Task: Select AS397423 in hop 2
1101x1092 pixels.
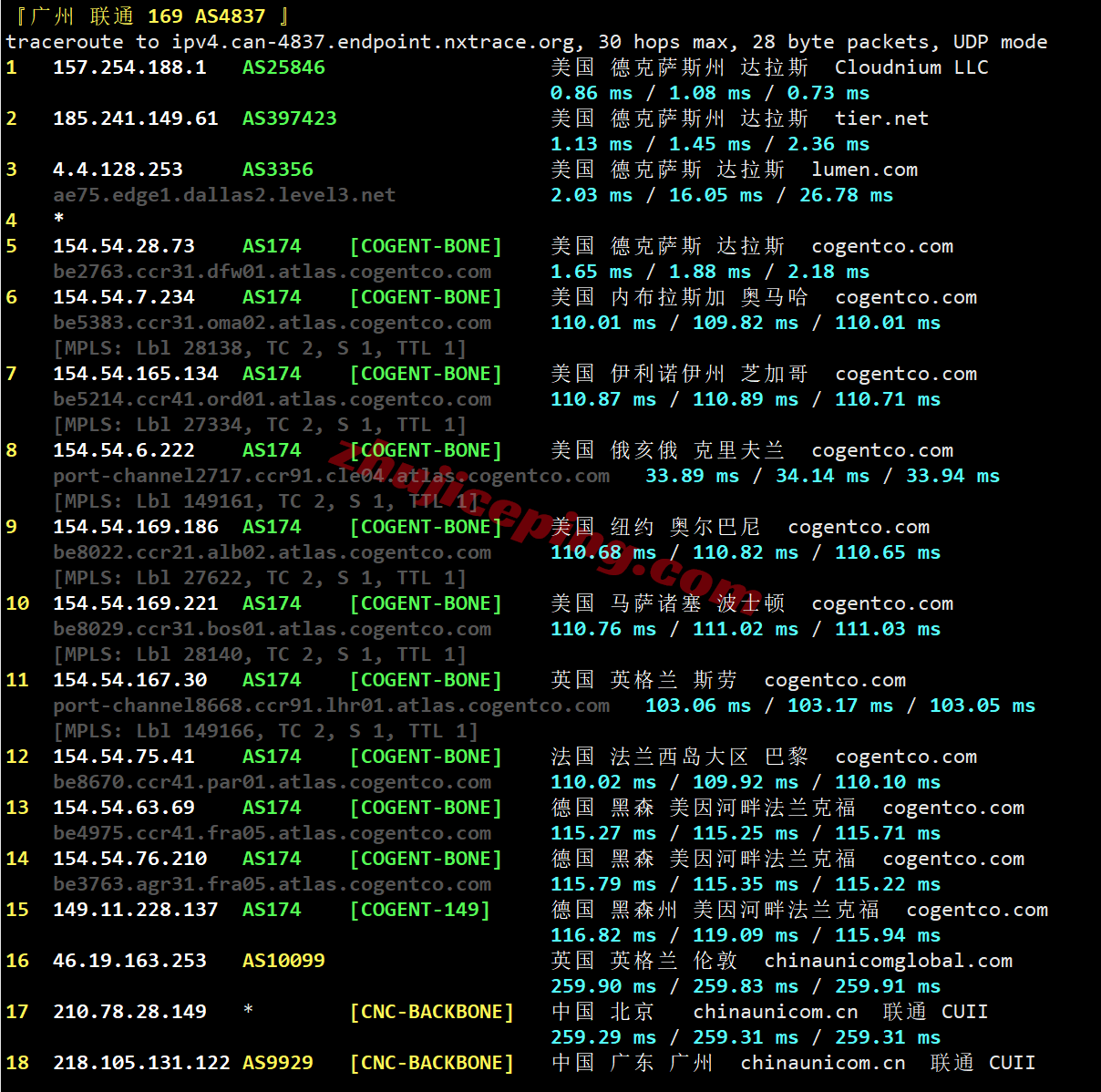Action: (290, 118)
